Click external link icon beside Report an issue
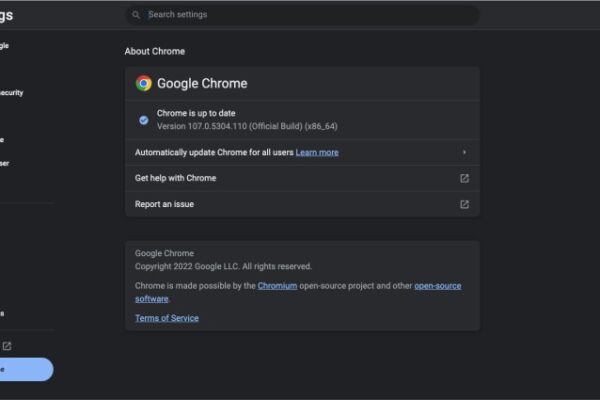 (464, 204)
